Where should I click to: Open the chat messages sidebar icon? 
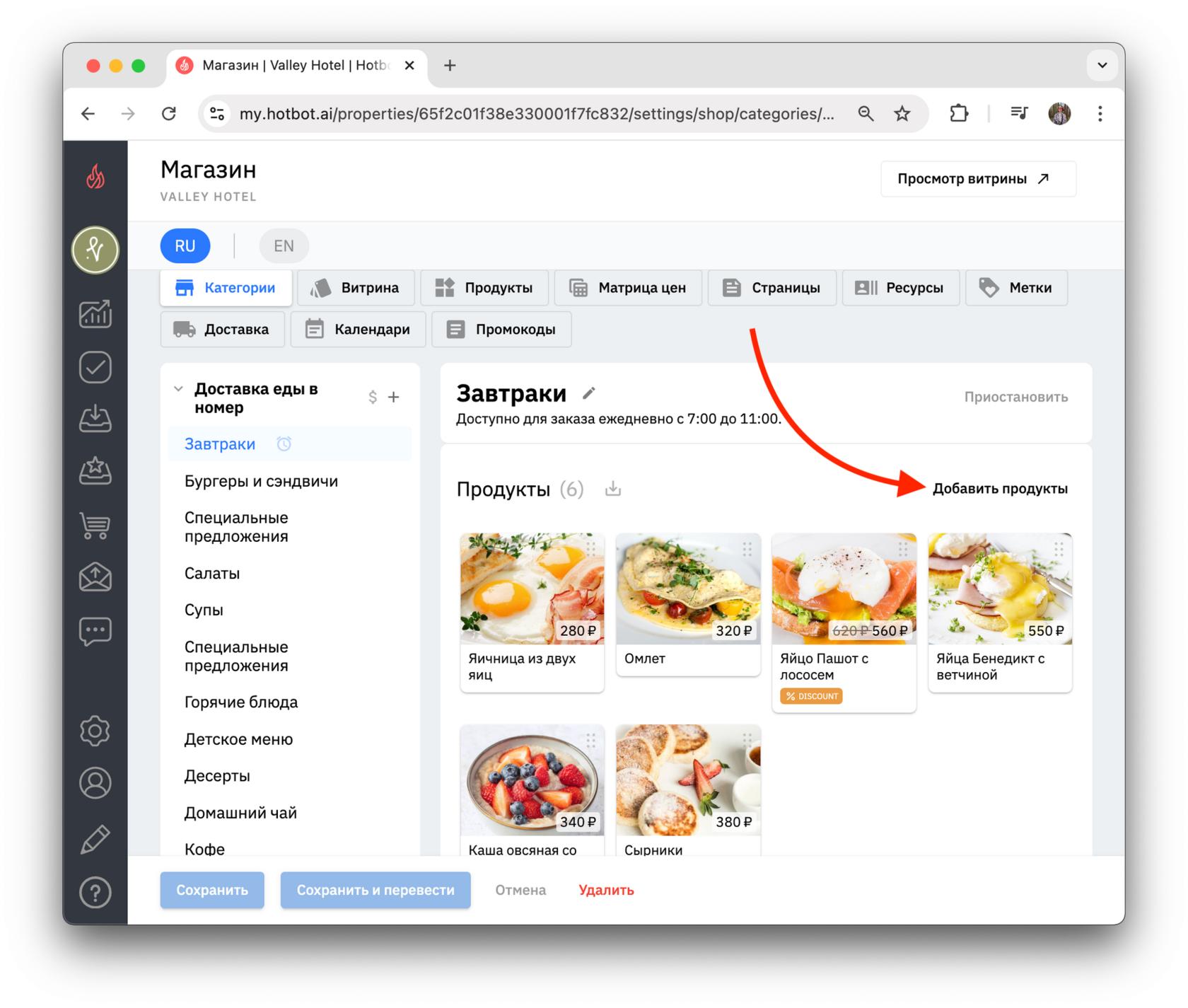95,630
